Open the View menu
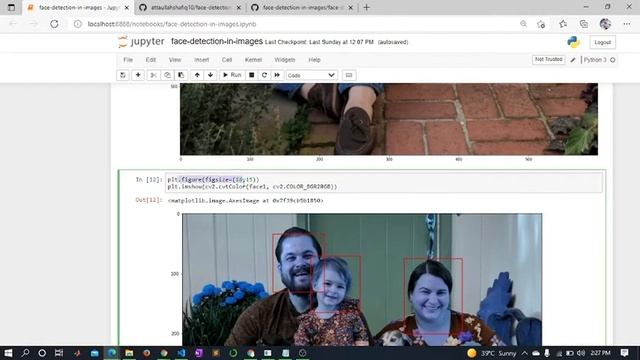 (x=175, y=60)
